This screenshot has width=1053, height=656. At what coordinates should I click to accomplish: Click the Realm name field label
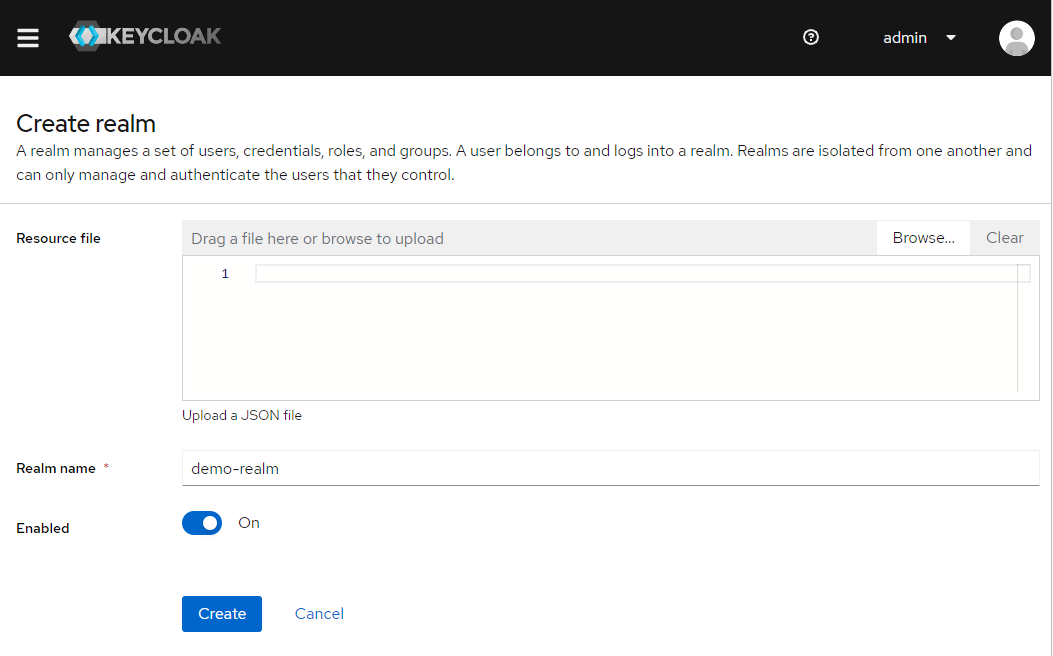tap(56, 468)
